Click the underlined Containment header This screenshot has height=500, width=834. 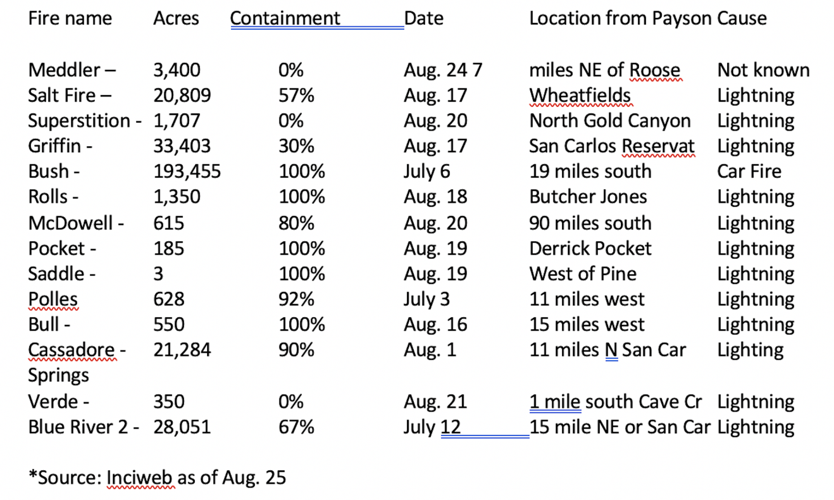[x=285, y=19]
